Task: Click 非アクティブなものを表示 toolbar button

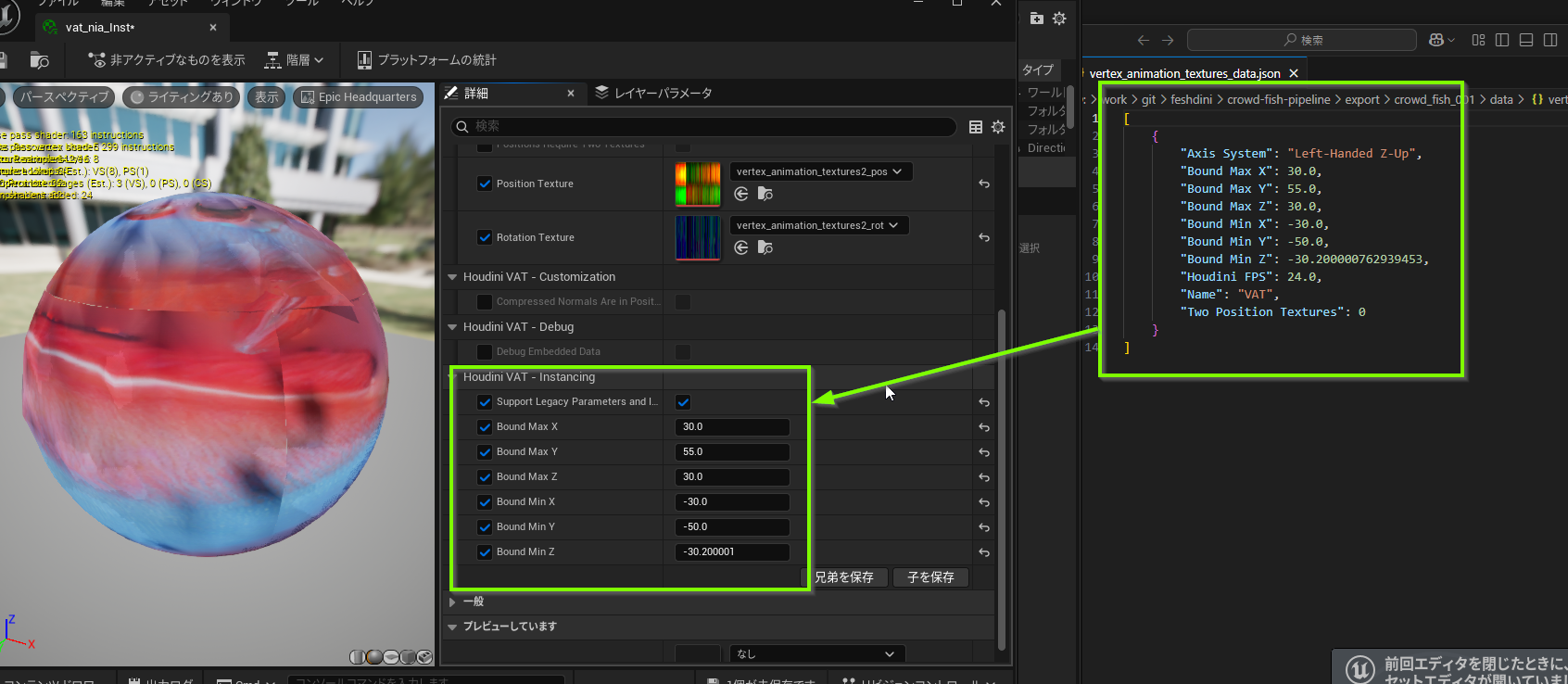Action: tap(167, 60)
